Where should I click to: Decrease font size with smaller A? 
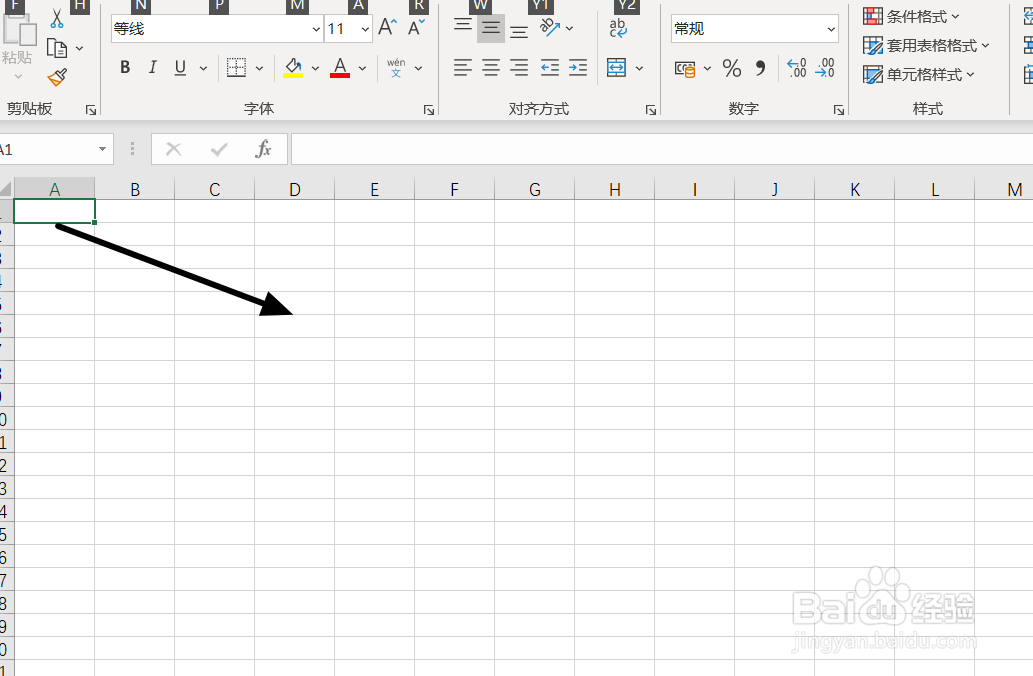pos(416,27)
